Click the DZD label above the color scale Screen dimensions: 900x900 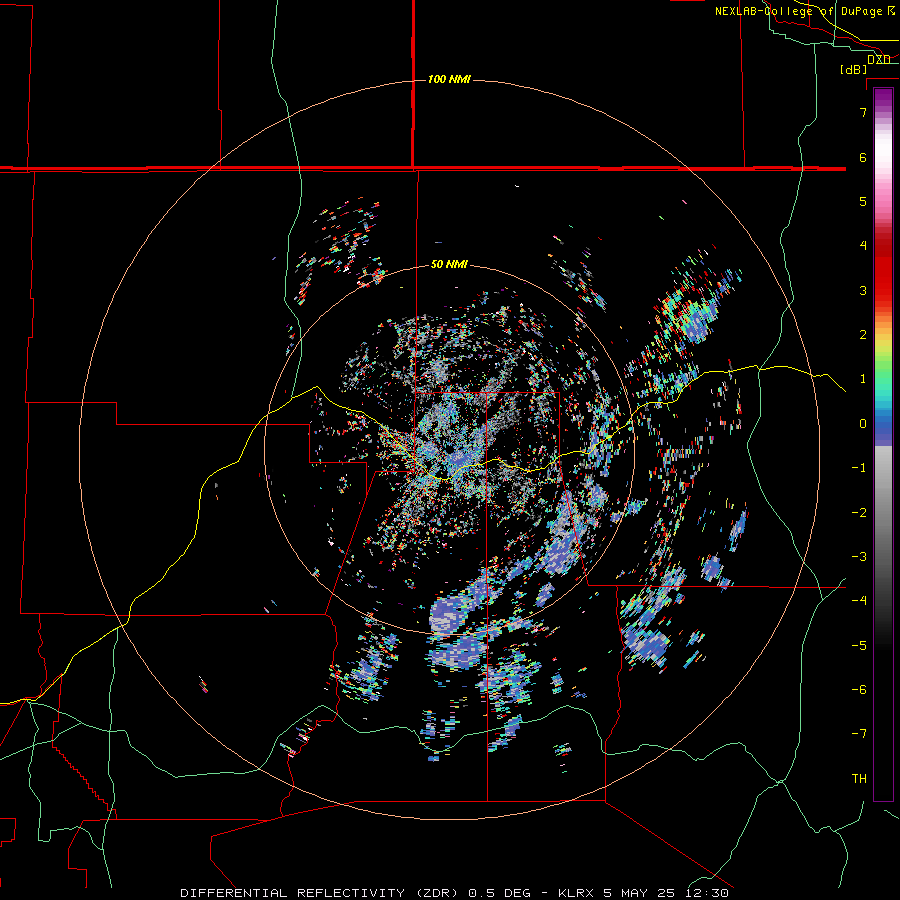[879, 60]
